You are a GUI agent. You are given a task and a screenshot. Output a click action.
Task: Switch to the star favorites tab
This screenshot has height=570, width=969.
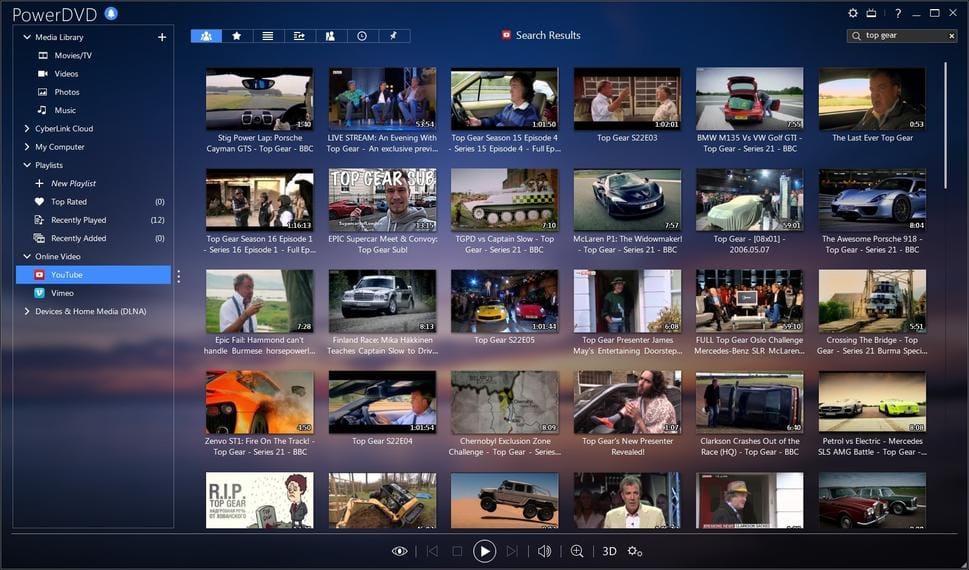click(x=237, y=36)
